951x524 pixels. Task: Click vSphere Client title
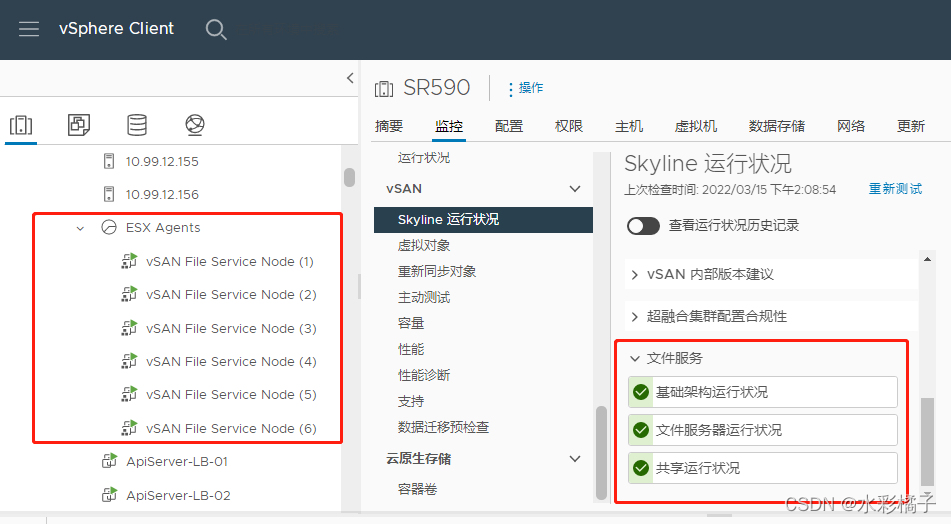(x=116, y=29)
